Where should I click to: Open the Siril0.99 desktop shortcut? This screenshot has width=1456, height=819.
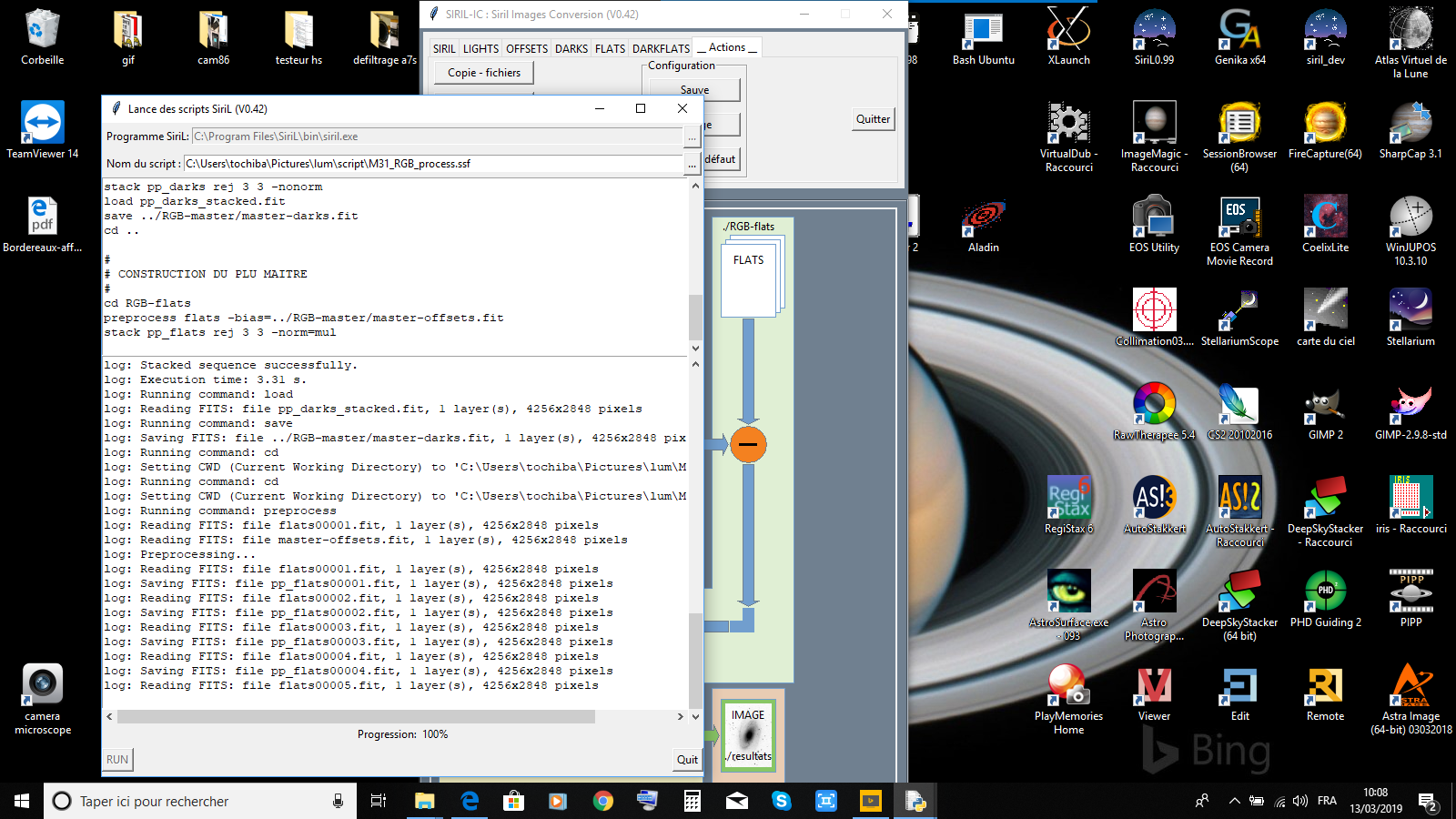click(1154, 36)
